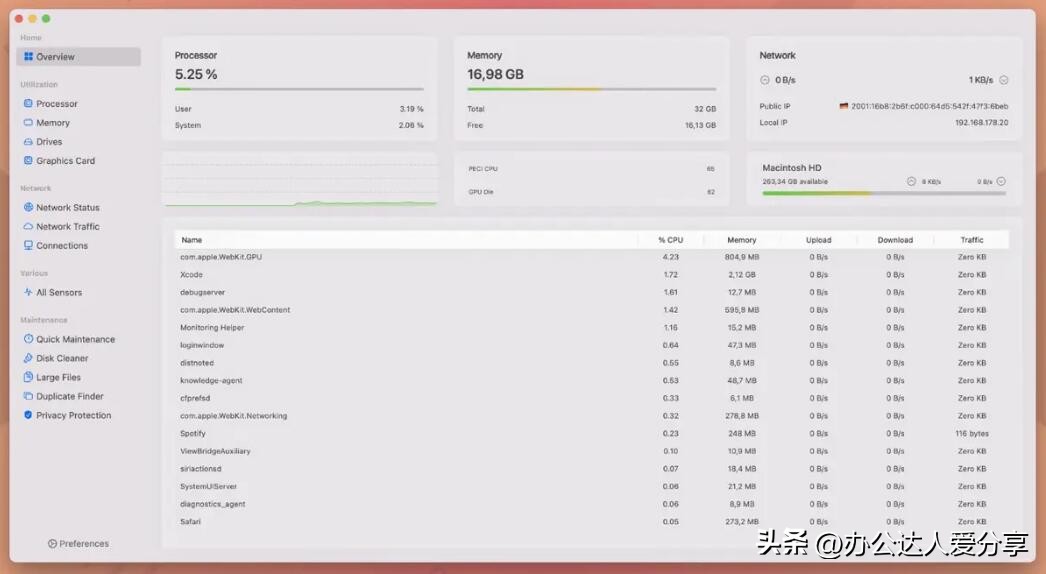
Task: Open the Processor summary card
Action: click(300, 88)
